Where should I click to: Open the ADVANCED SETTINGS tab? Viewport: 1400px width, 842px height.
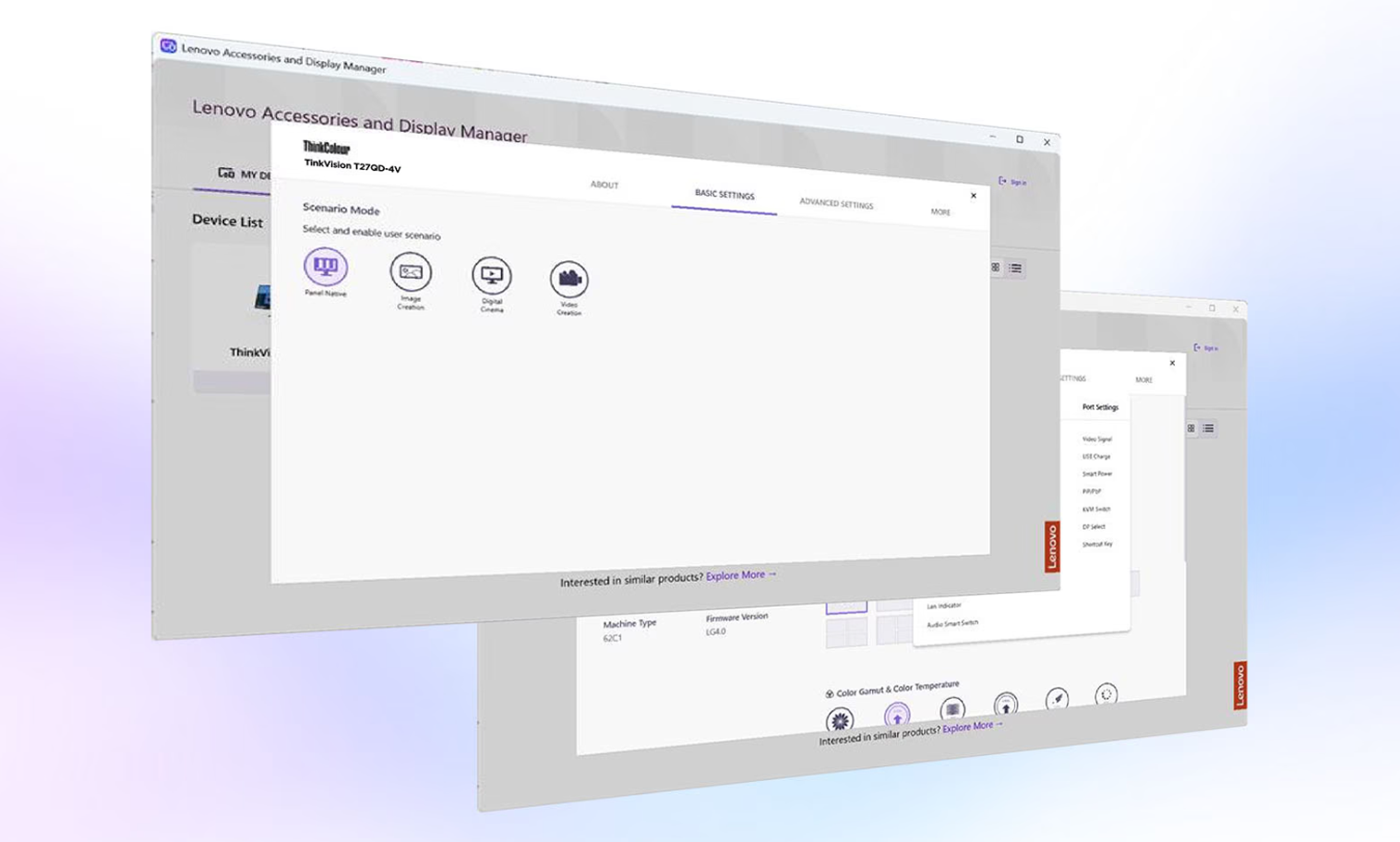click(836, 204)
